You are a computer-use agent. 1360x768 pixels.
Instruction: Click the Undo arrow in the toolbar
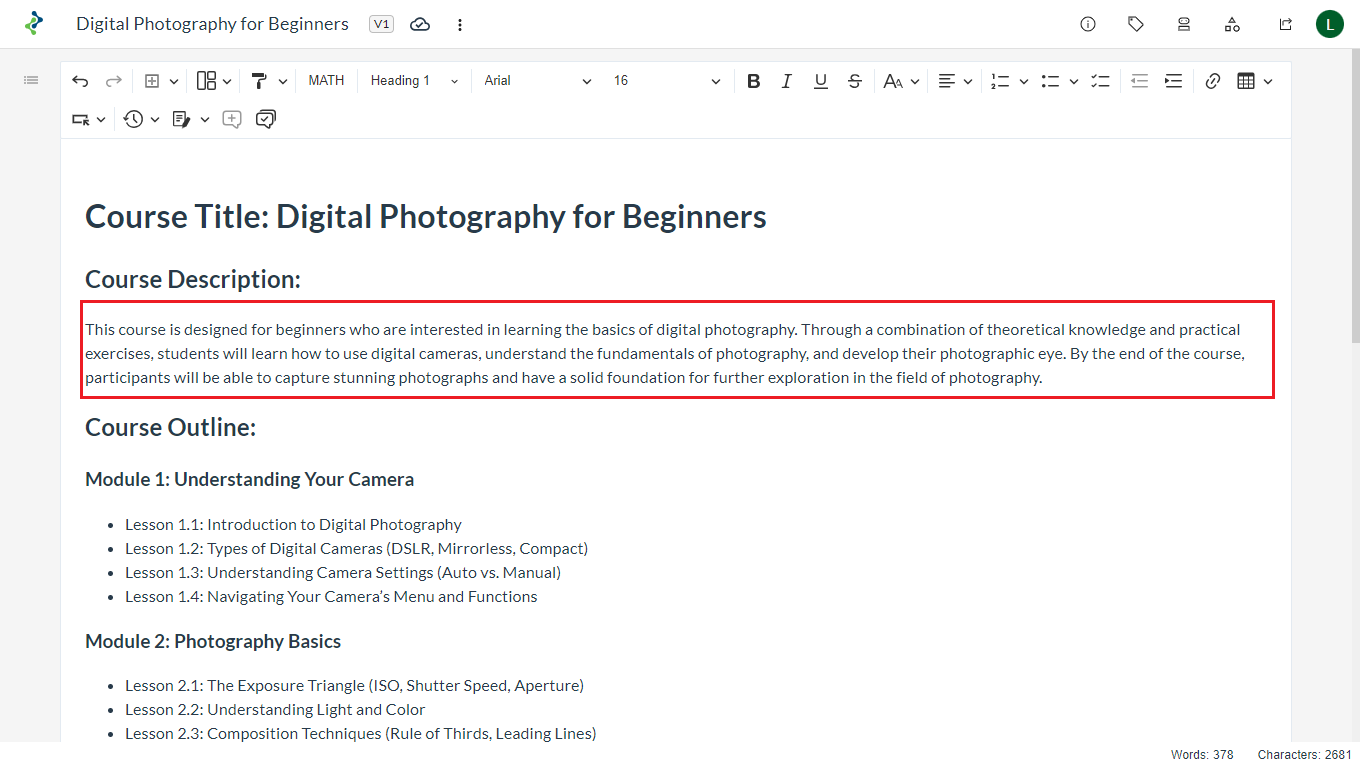80,81
